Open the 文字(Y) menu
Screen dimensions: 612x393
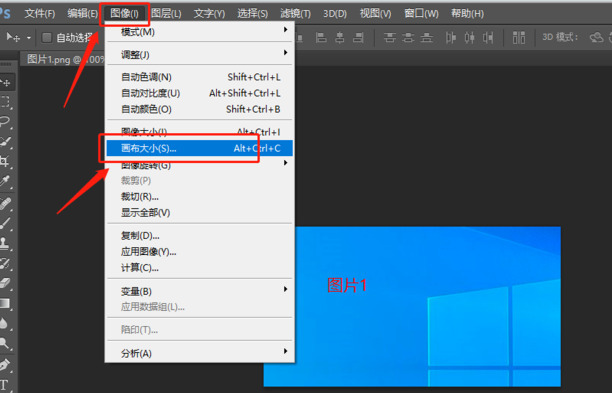click(210, 14)
